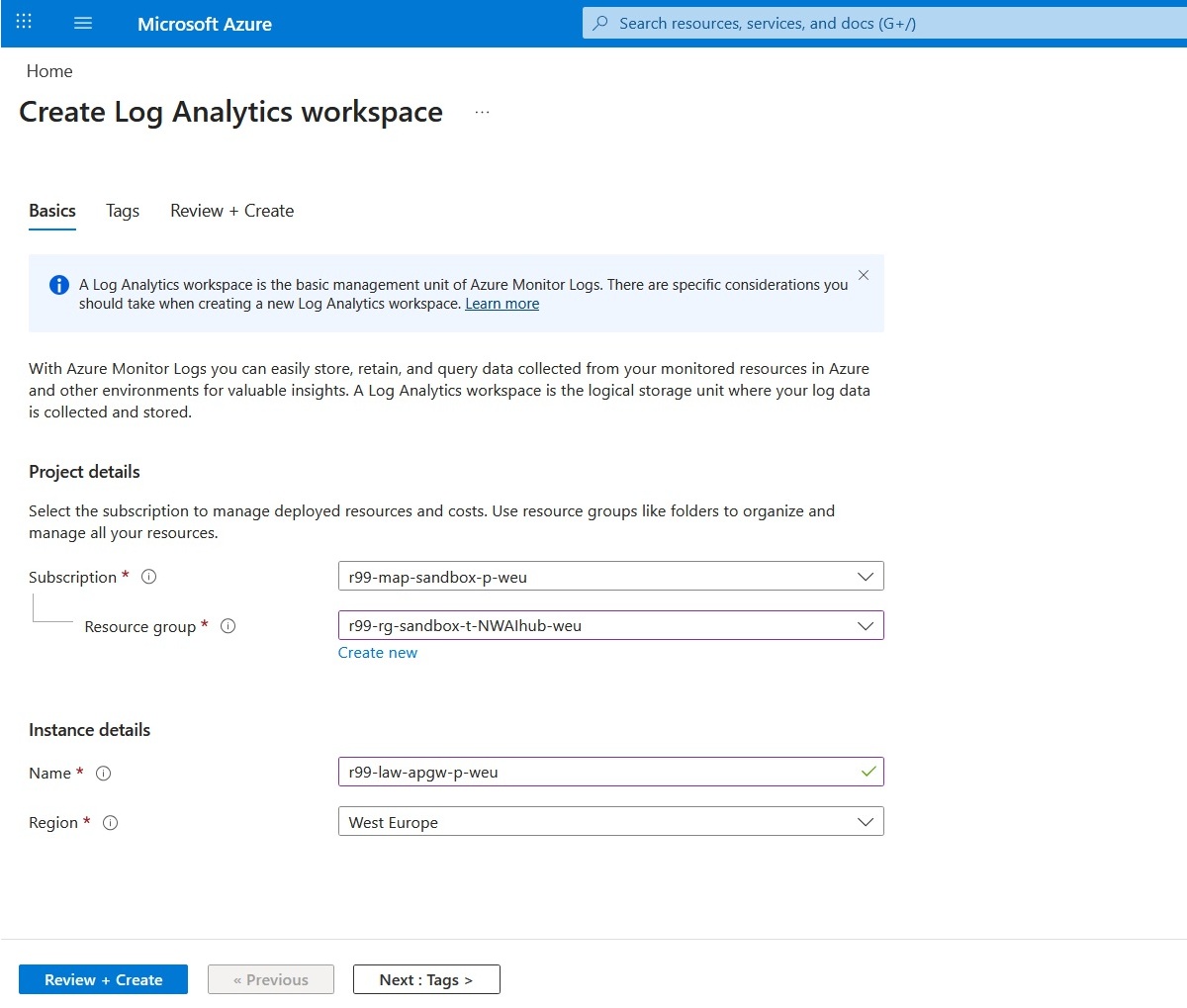Viewport: 1187px width, 1008px height.
Task: Click the Create new resource group link
Action: (378, 653)
